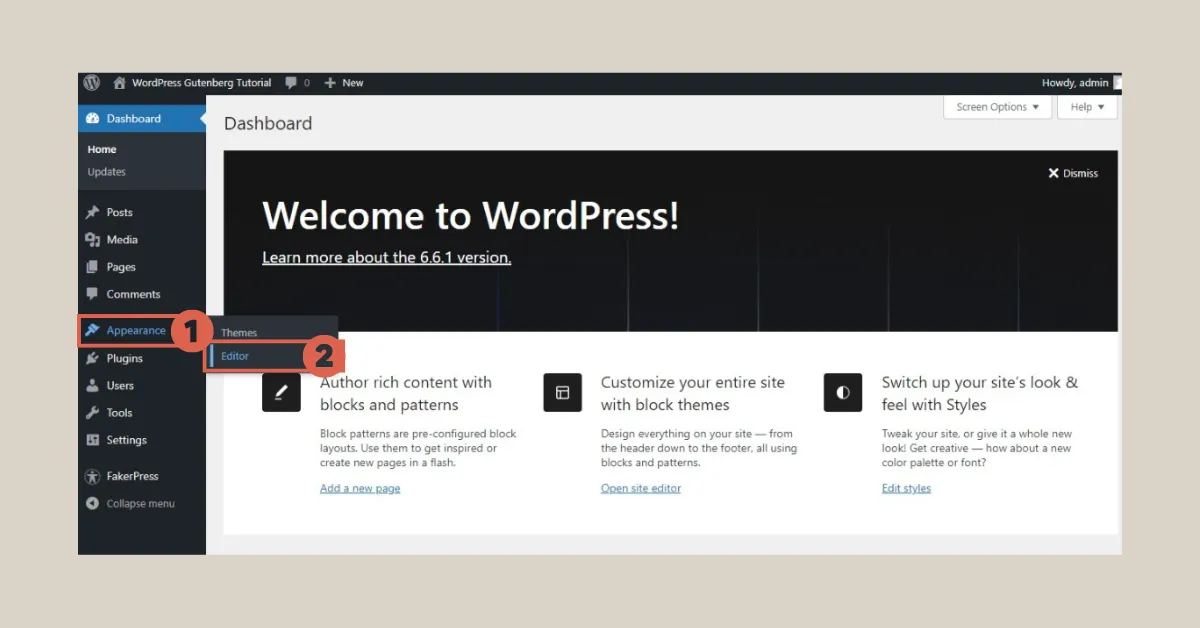Select Themes in the Appearance submenu
Screen dimensions: 1200x628
click(239, 333)
